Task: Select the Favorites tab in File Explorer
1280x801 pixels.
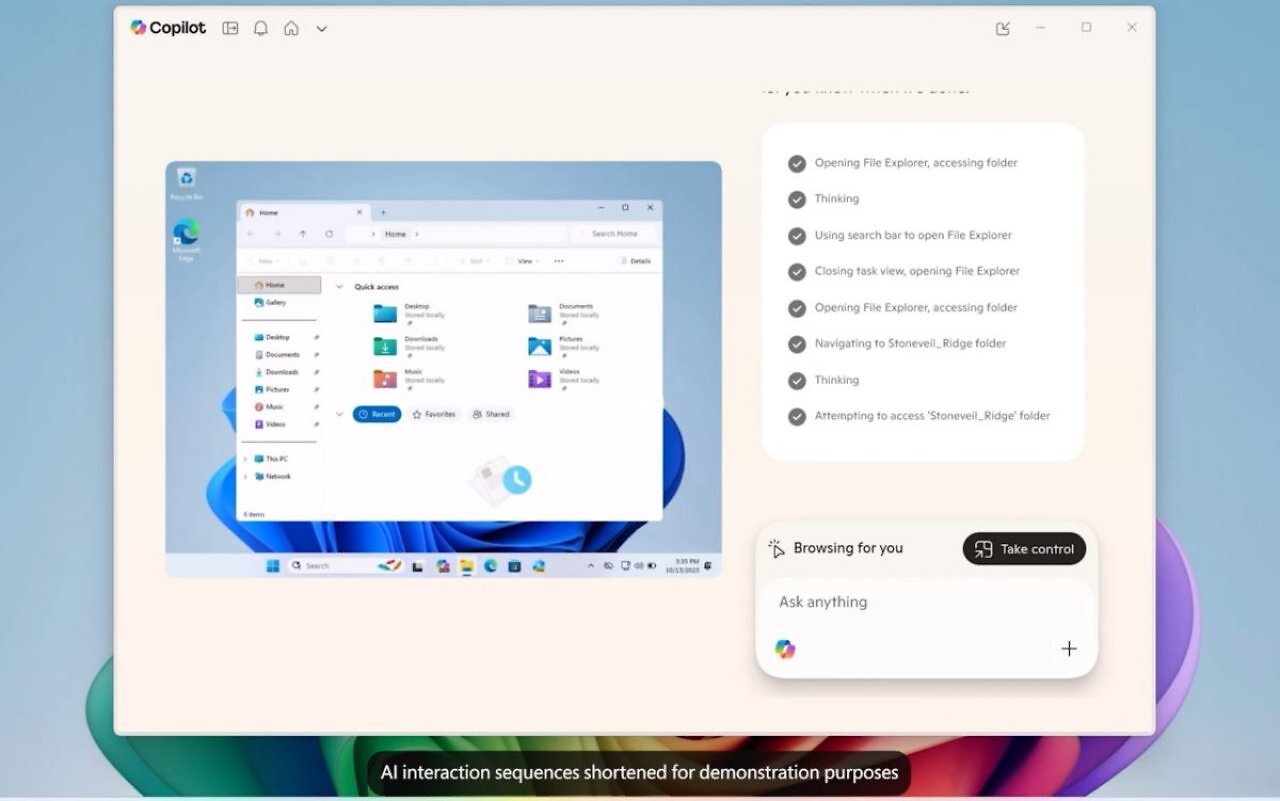Action: pyautogui.click(x=434, y=414)
